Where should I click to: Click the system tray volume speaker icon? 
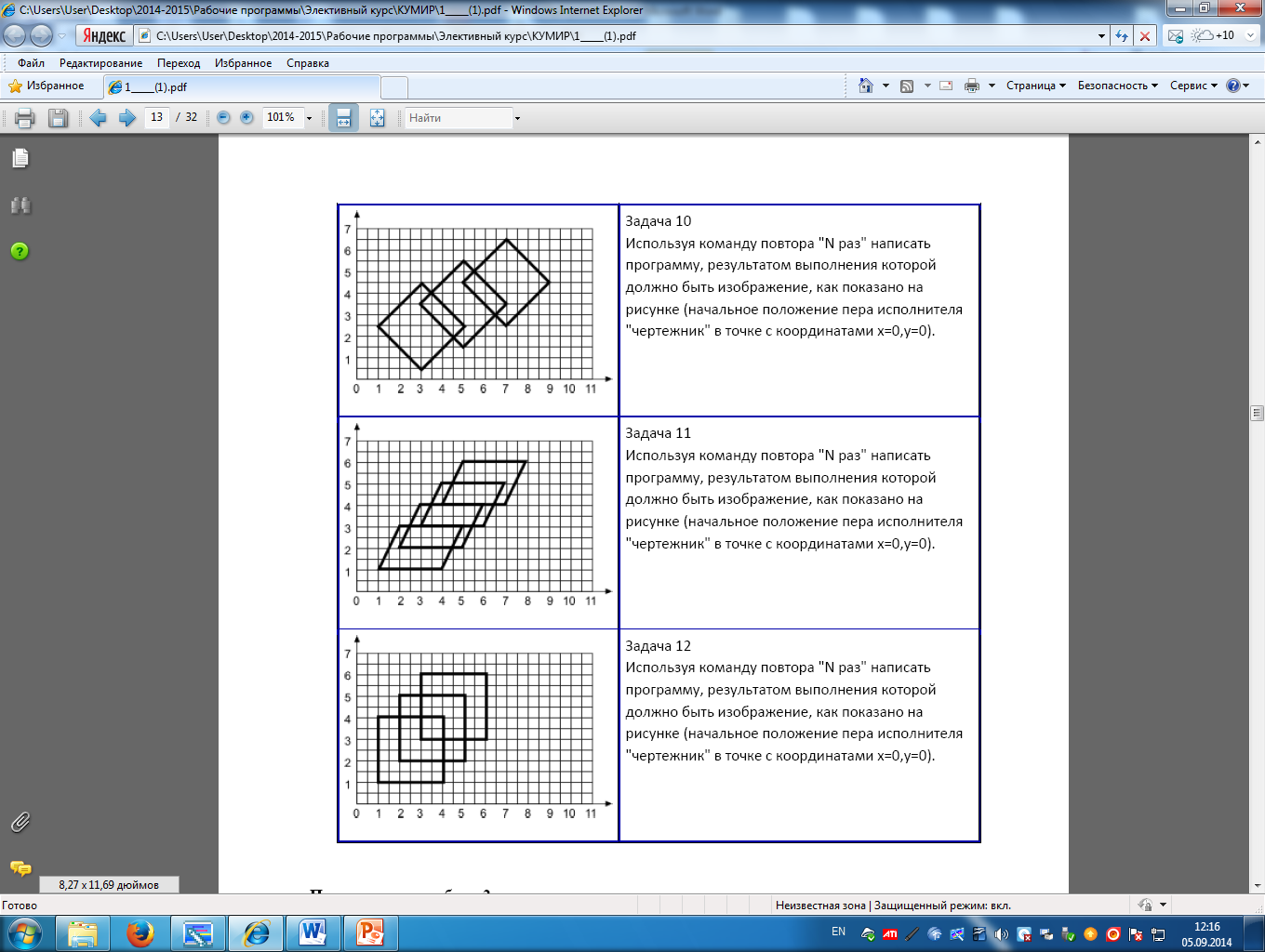[1002, 934]
